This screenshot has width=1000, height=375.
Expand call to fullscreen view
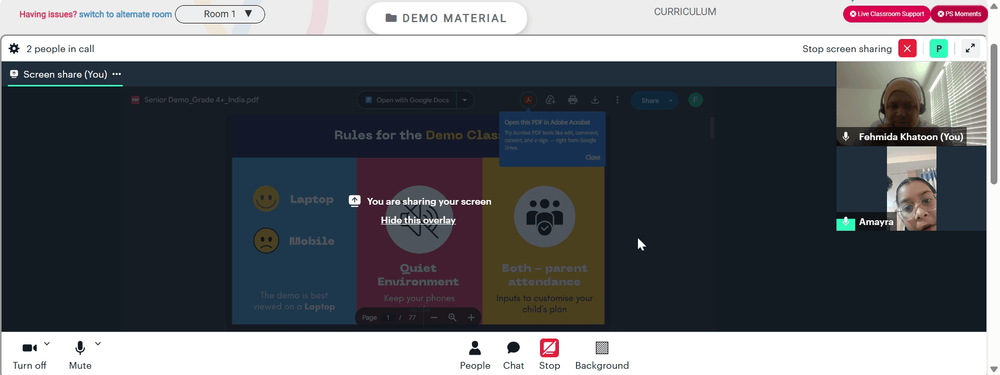tap(970, 48)
